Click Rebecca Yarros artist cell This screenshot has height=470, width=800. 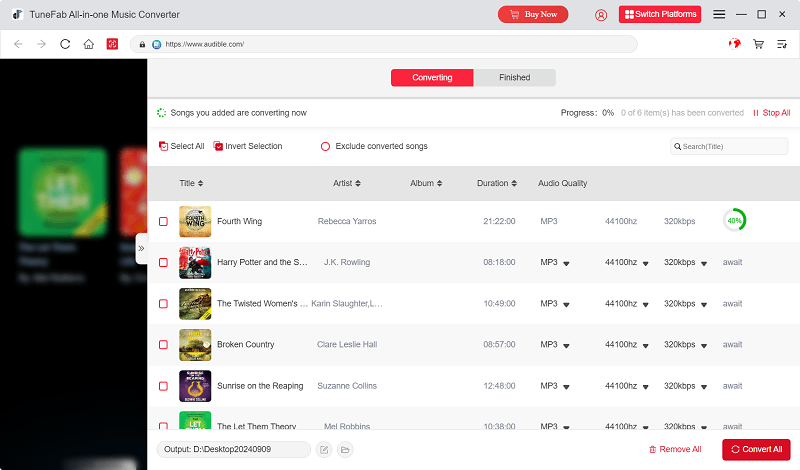(x=347, y=221)
